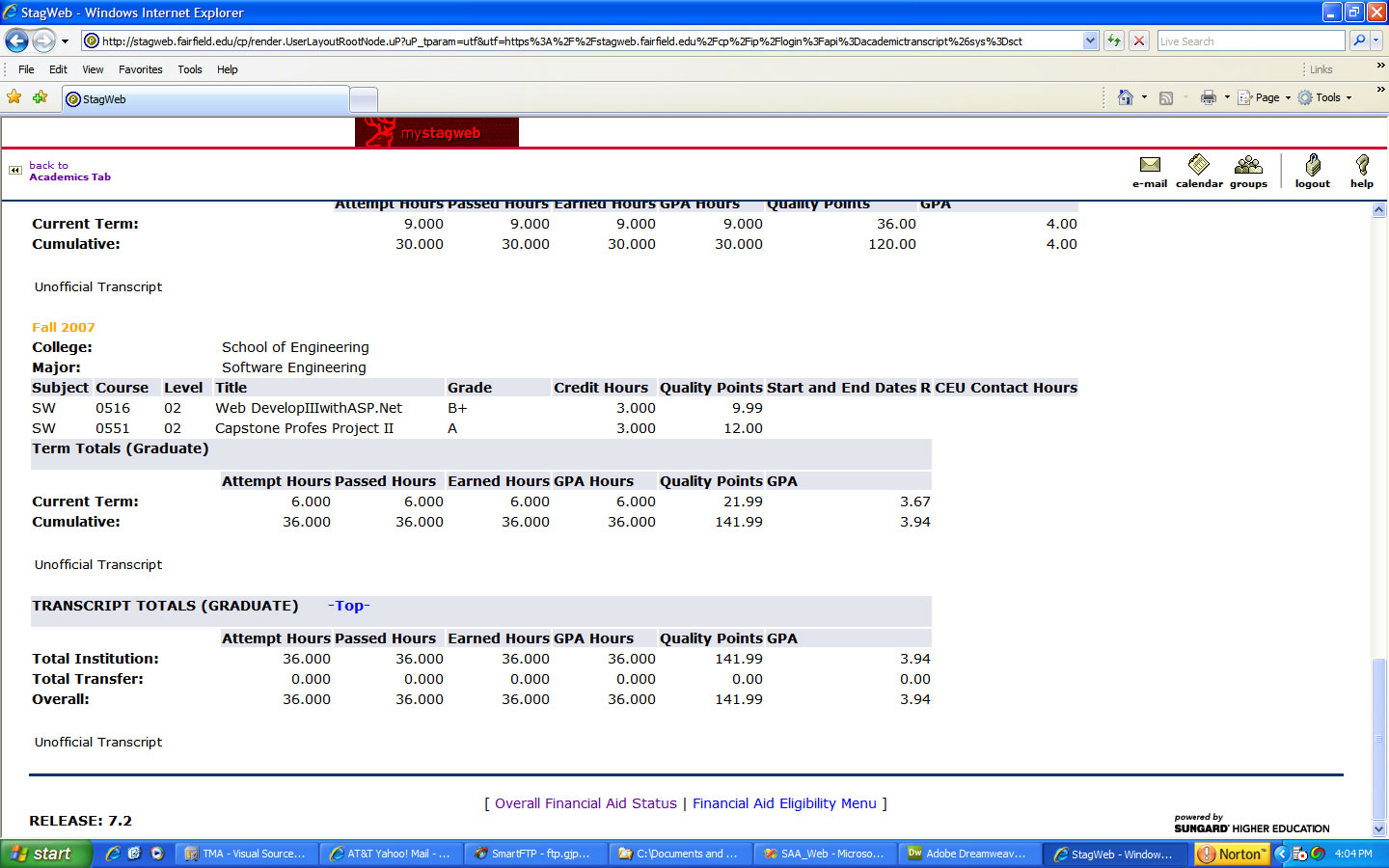Open the Favorites Center star icon

(x=14, y=97)
